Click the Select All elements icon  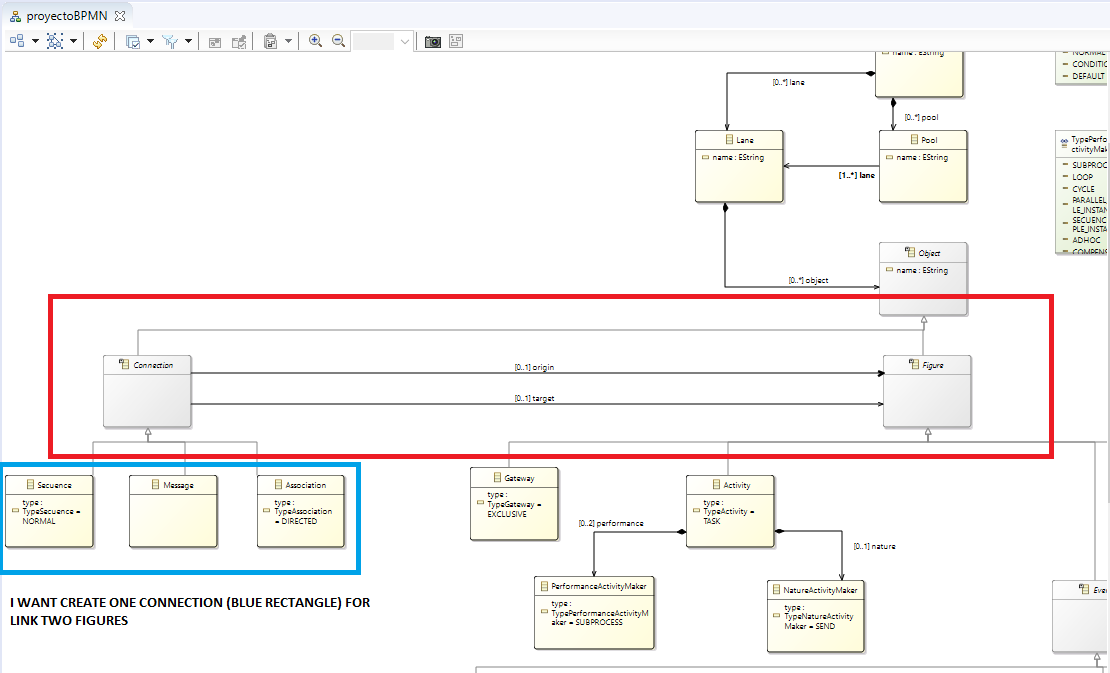point(55,42)
